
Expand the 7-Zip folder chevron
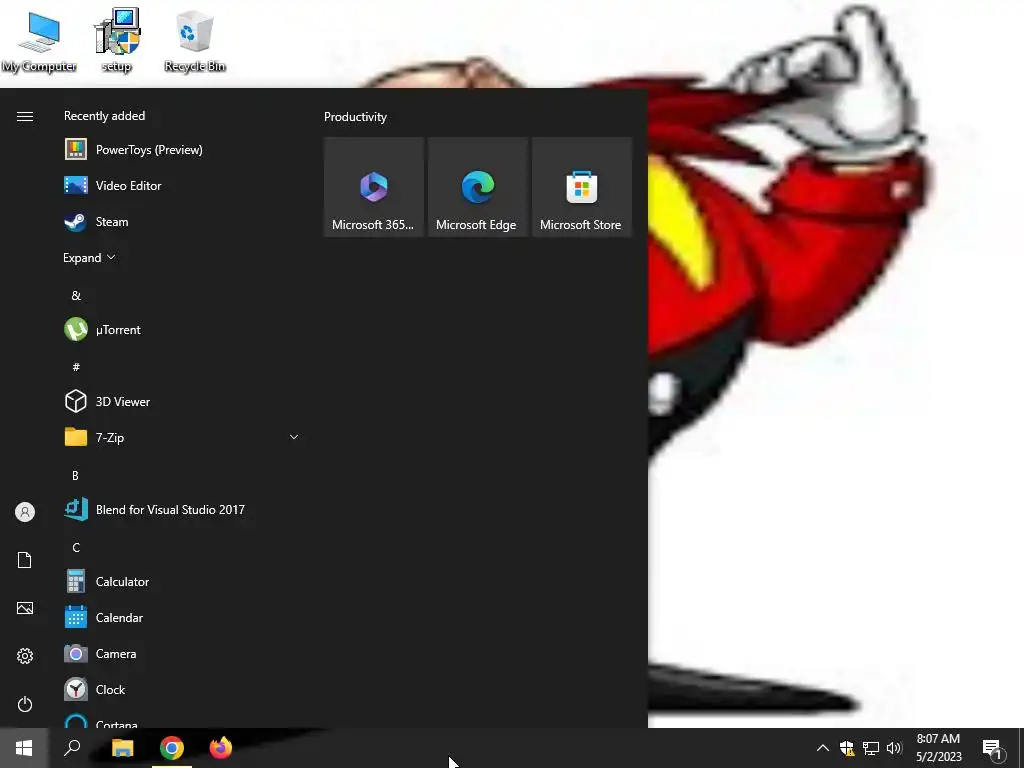(294, 437)
